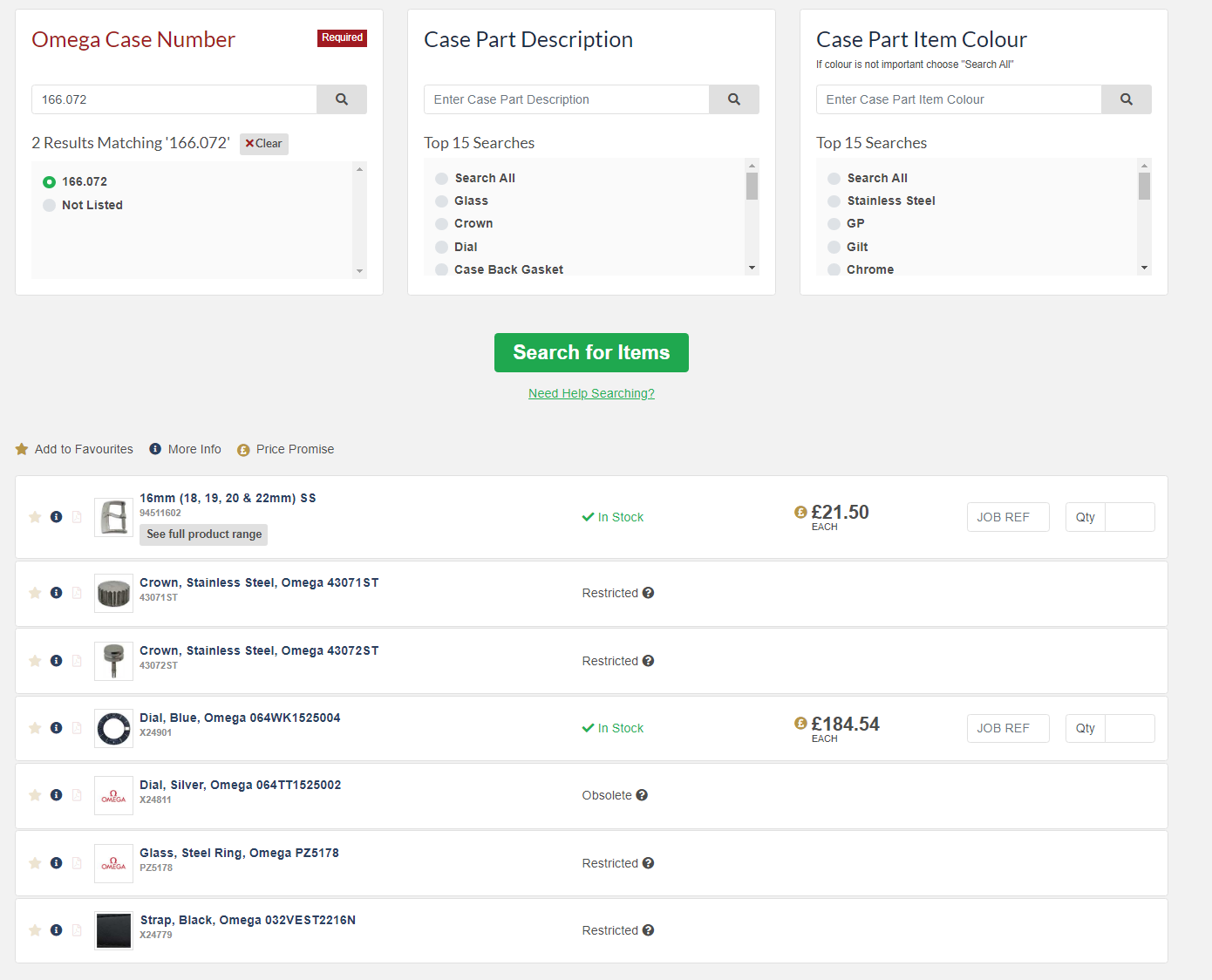The height and width of the screenshot is (980, 1212).
Task: Select the GP colour radio option
Action: tap(834, 224)
